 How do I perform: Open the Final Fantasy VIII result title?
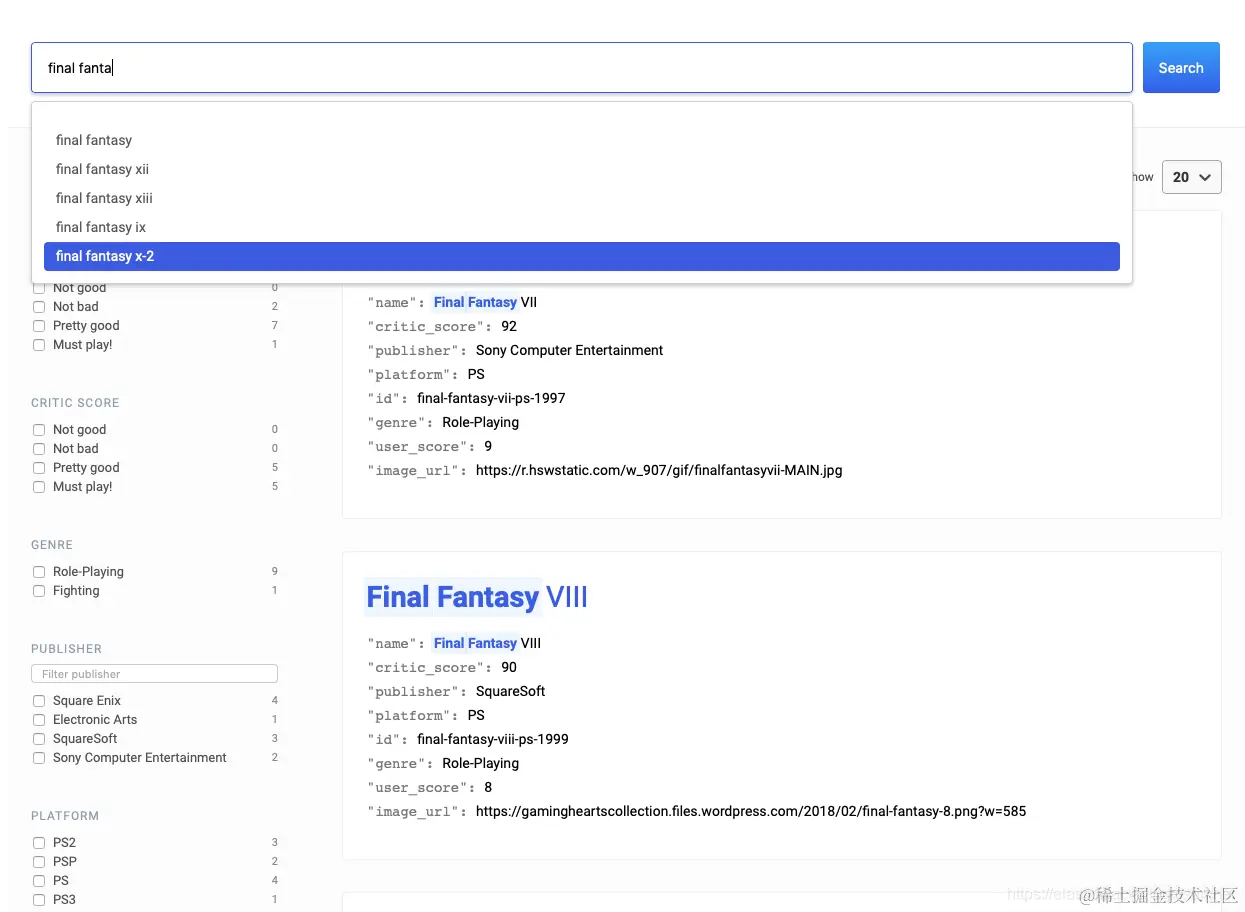tap(477, 597)
